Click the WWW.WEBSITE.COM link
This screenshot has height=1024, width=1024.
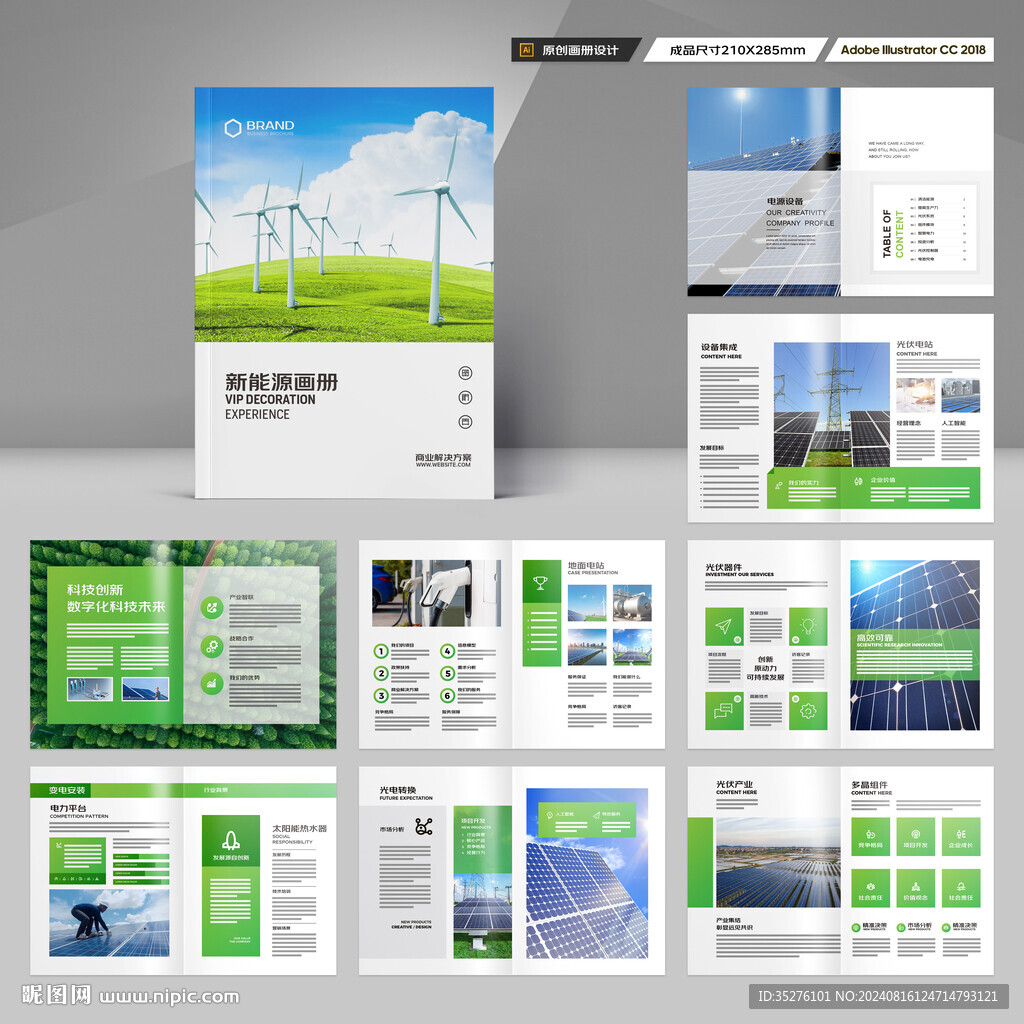443,465
